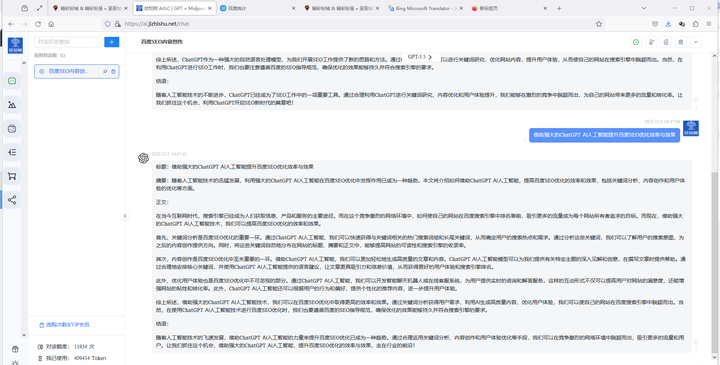The height and width of the screenshot is (365, 720).
Task: Open the chat section in left sidebar
Action: pos(12,81)
